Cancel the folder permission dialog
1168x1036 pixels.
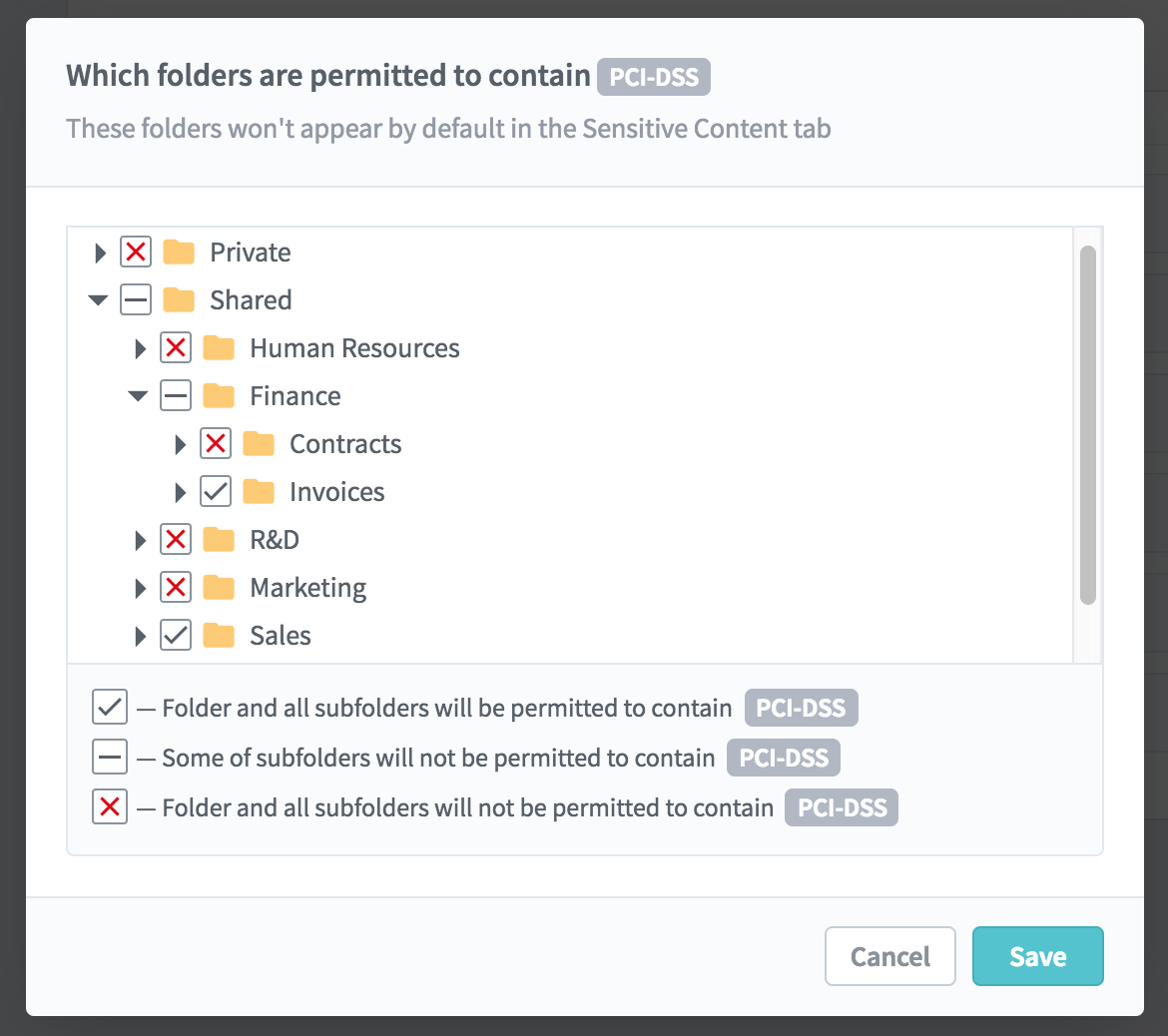point(890,956)
